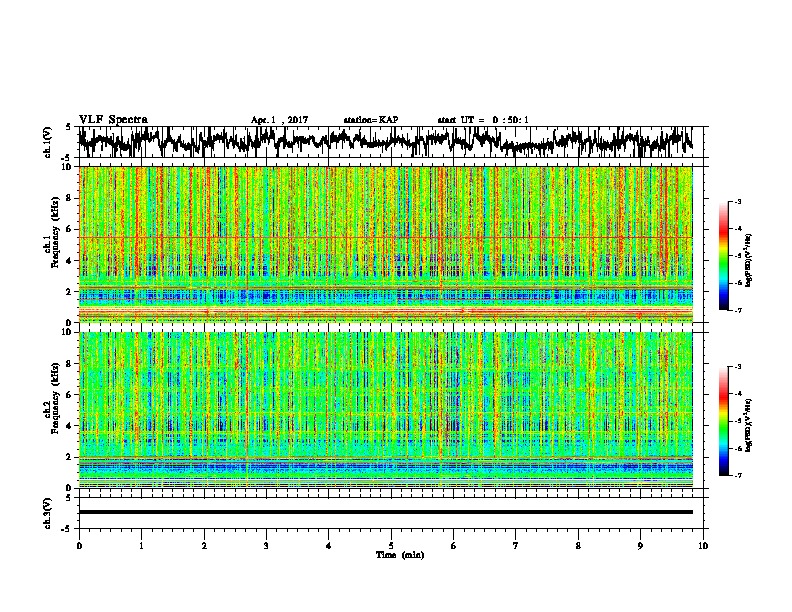Click the "Time (min)" axis label
Image resolution: width=792 pixels, height=612 pixels.
coord(400,555)
